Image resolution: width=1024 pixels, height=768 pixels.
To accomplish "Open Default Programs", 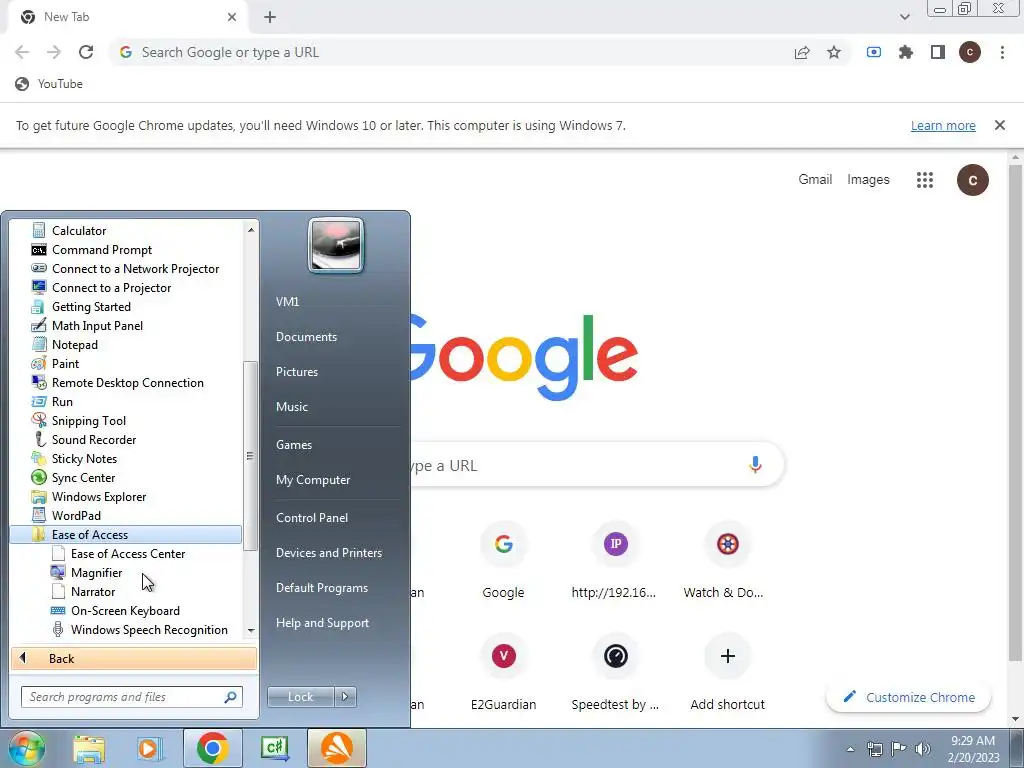I will click(321, 588).
